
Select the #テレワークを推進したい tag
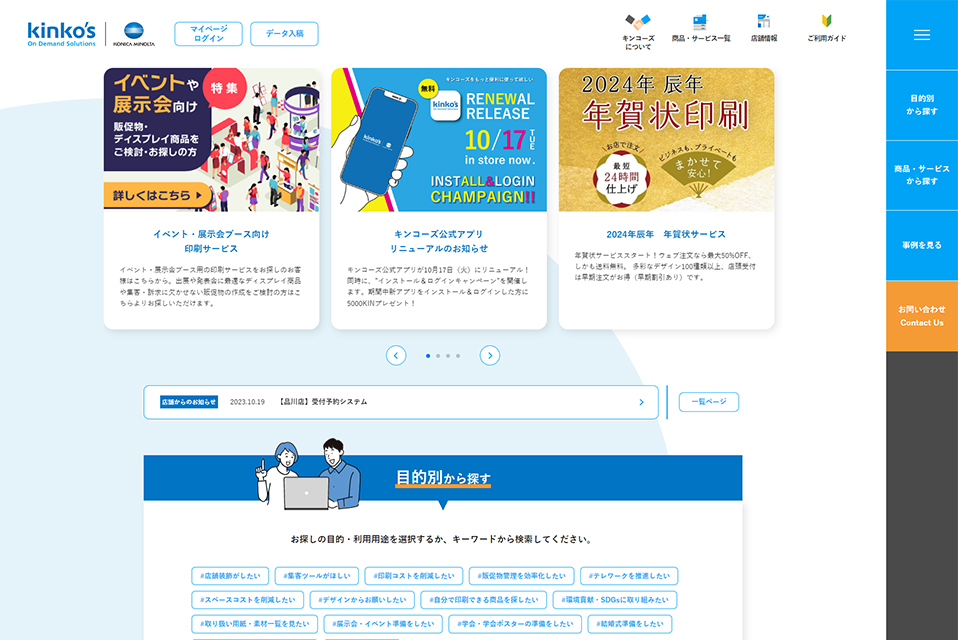(629, 576)
